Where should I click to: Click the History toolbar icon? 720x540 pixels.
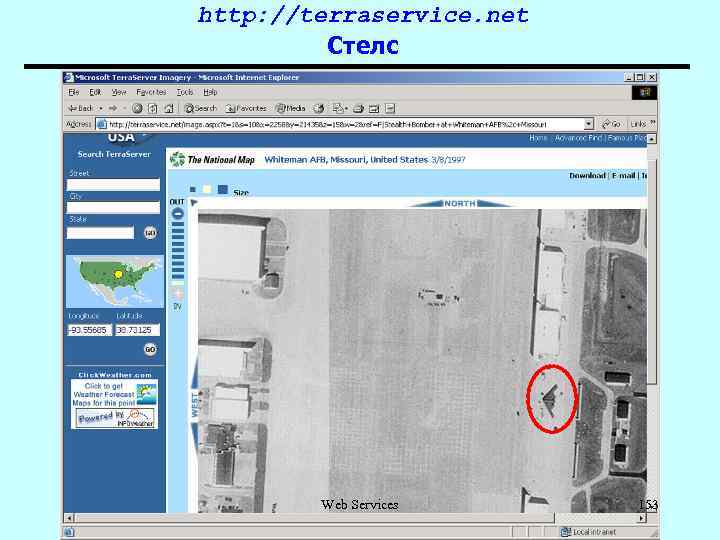(319, 108)
